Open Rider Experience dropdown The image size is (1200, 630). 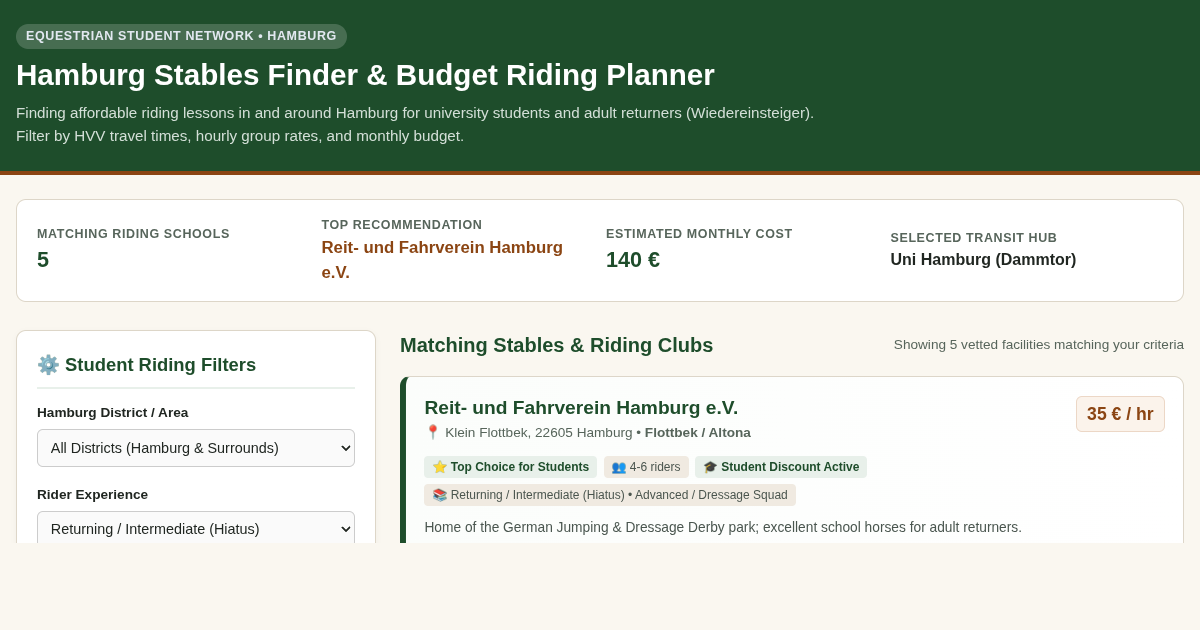(x=196, y=527)
